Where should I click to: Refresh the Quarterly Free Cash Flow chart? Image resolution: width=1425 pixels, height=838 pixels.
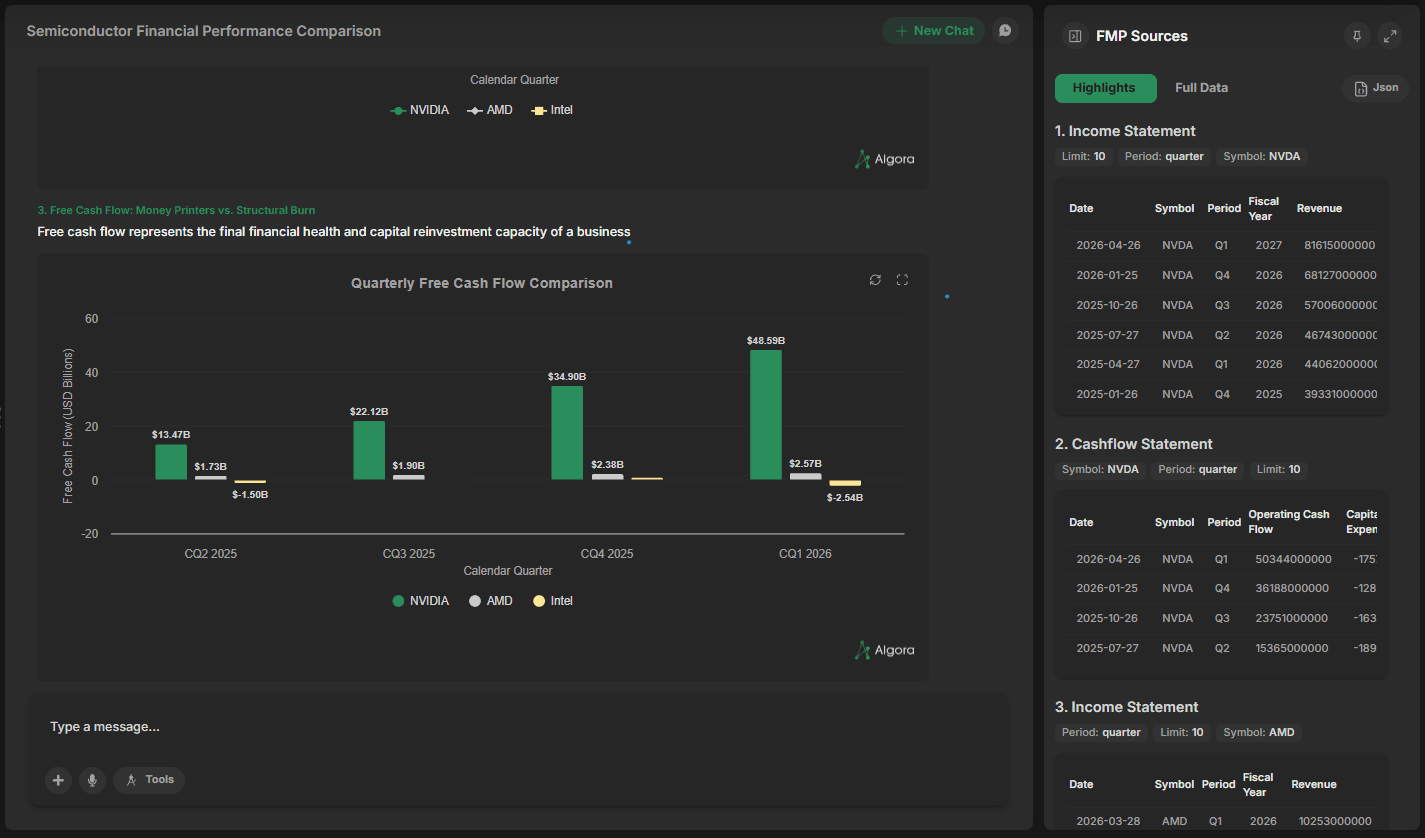click(876, 280)
